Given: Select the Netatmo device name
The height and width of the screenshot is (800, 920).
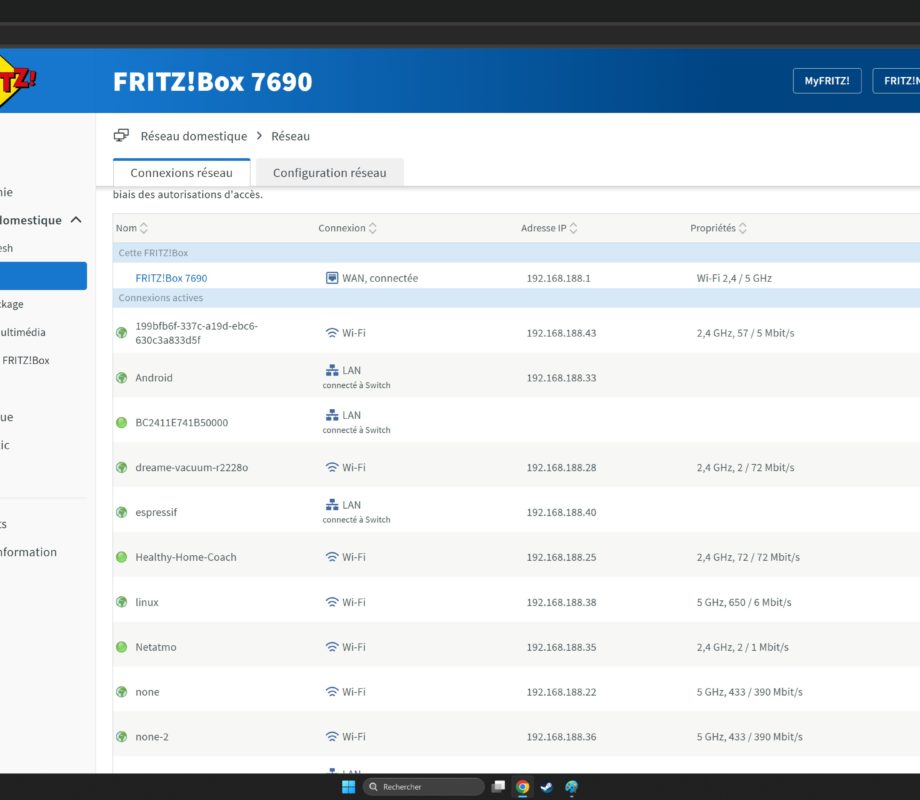Looking at the screenshot, I should tap(156, 647).
